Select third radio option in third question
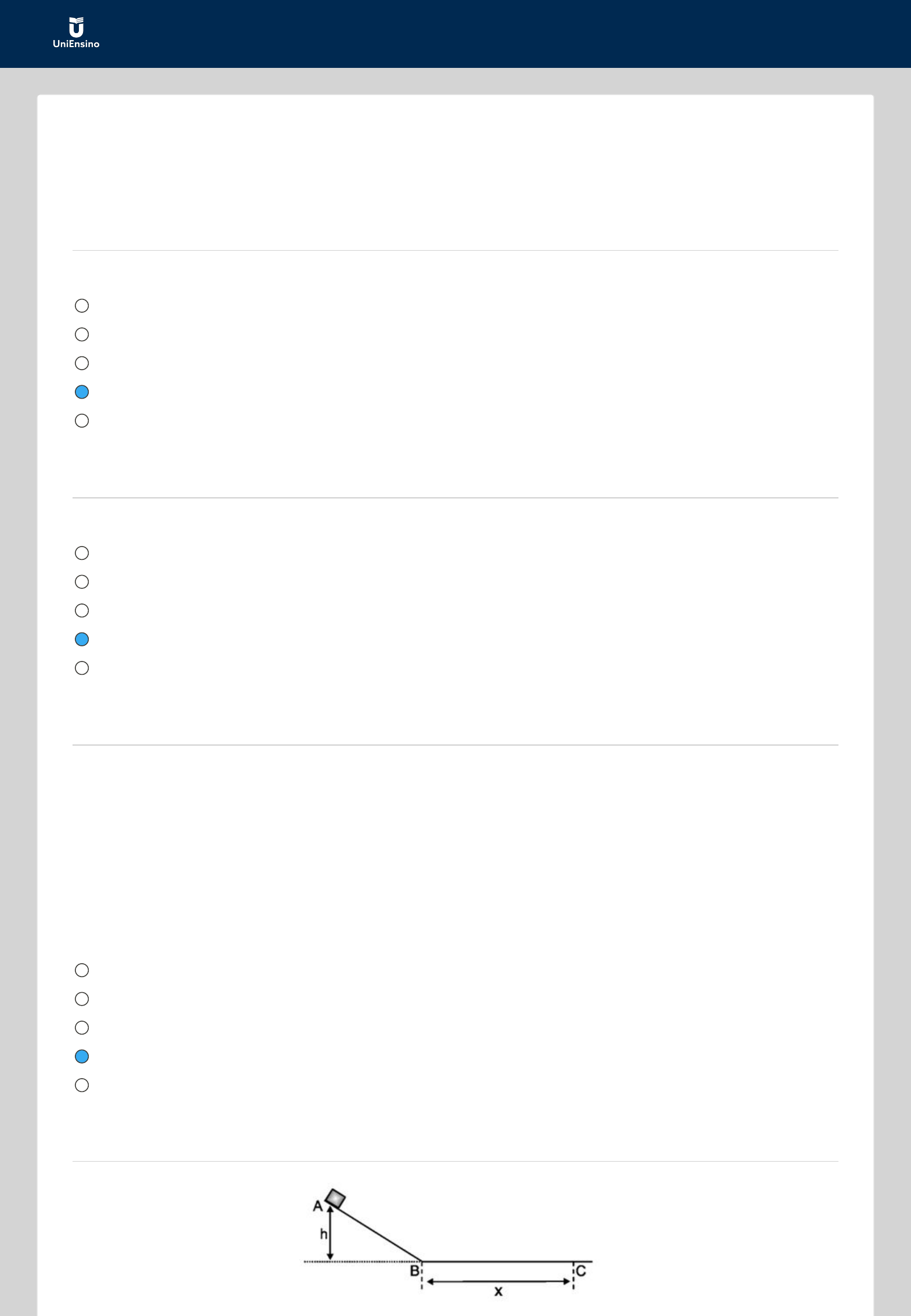This screenshot has width=911, height=1316. click(x=82, y=1028)
